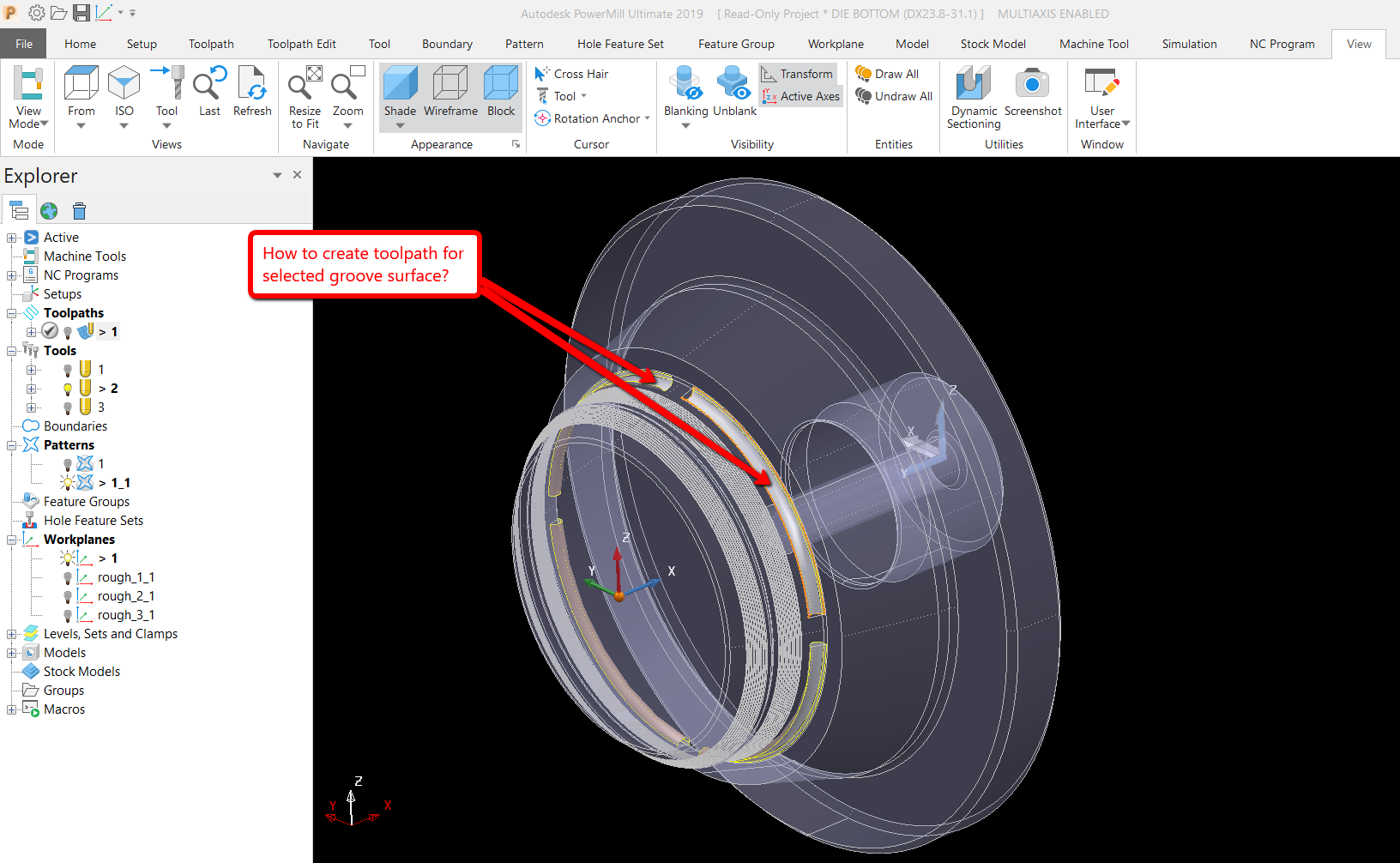Select the Unblank icon
The height and width of the screenshot is (863, 1400).
(x=733, y=90)
